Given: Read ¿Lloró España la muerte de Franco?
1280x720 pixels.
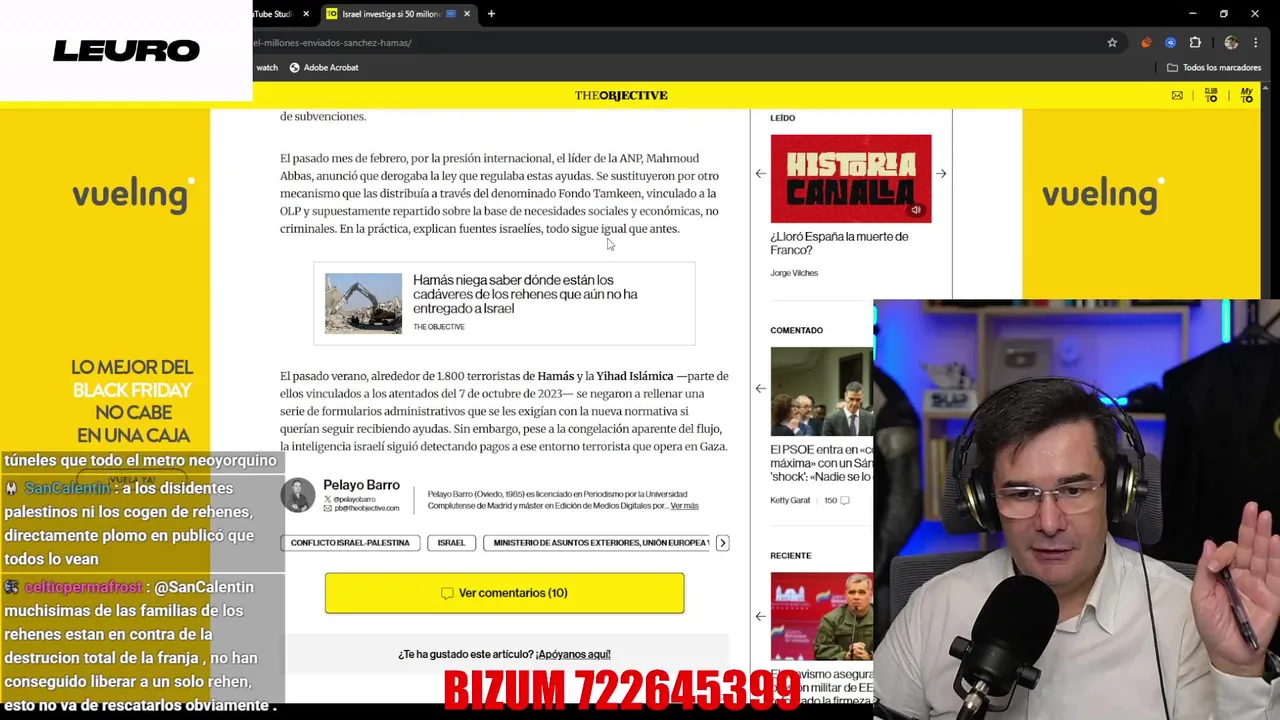Looking at the screenshot, I should [839, 243].
